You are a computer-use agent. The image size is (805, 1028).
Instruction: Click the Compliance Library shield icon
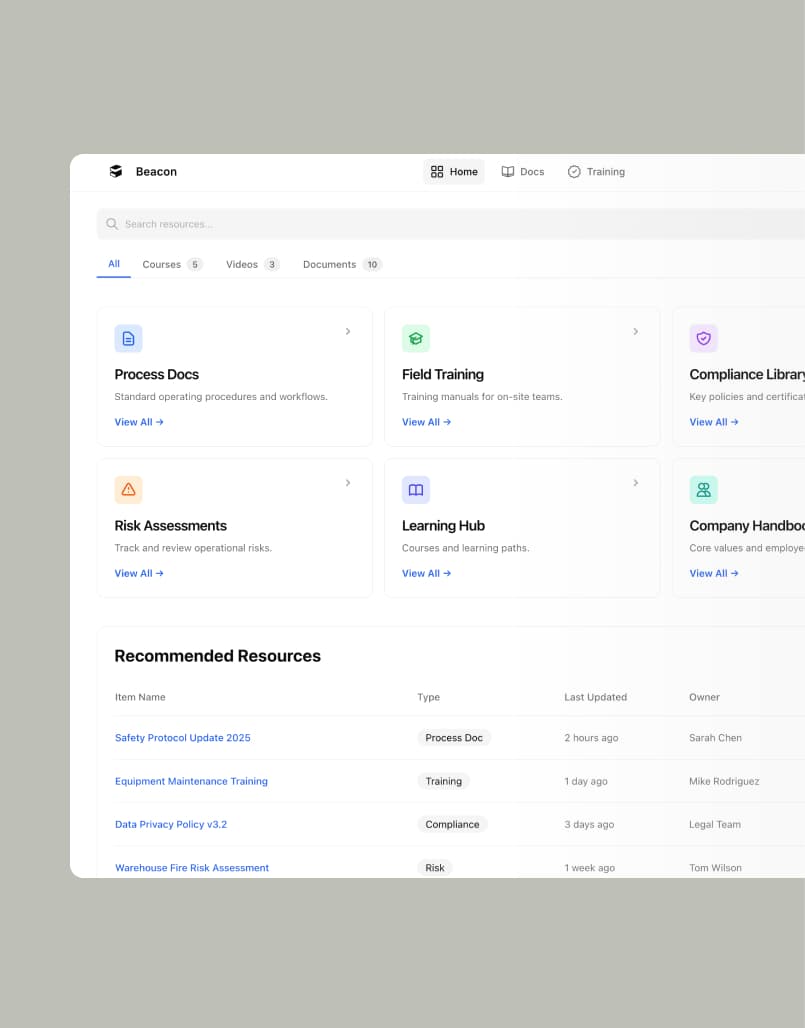coord(703,339)
